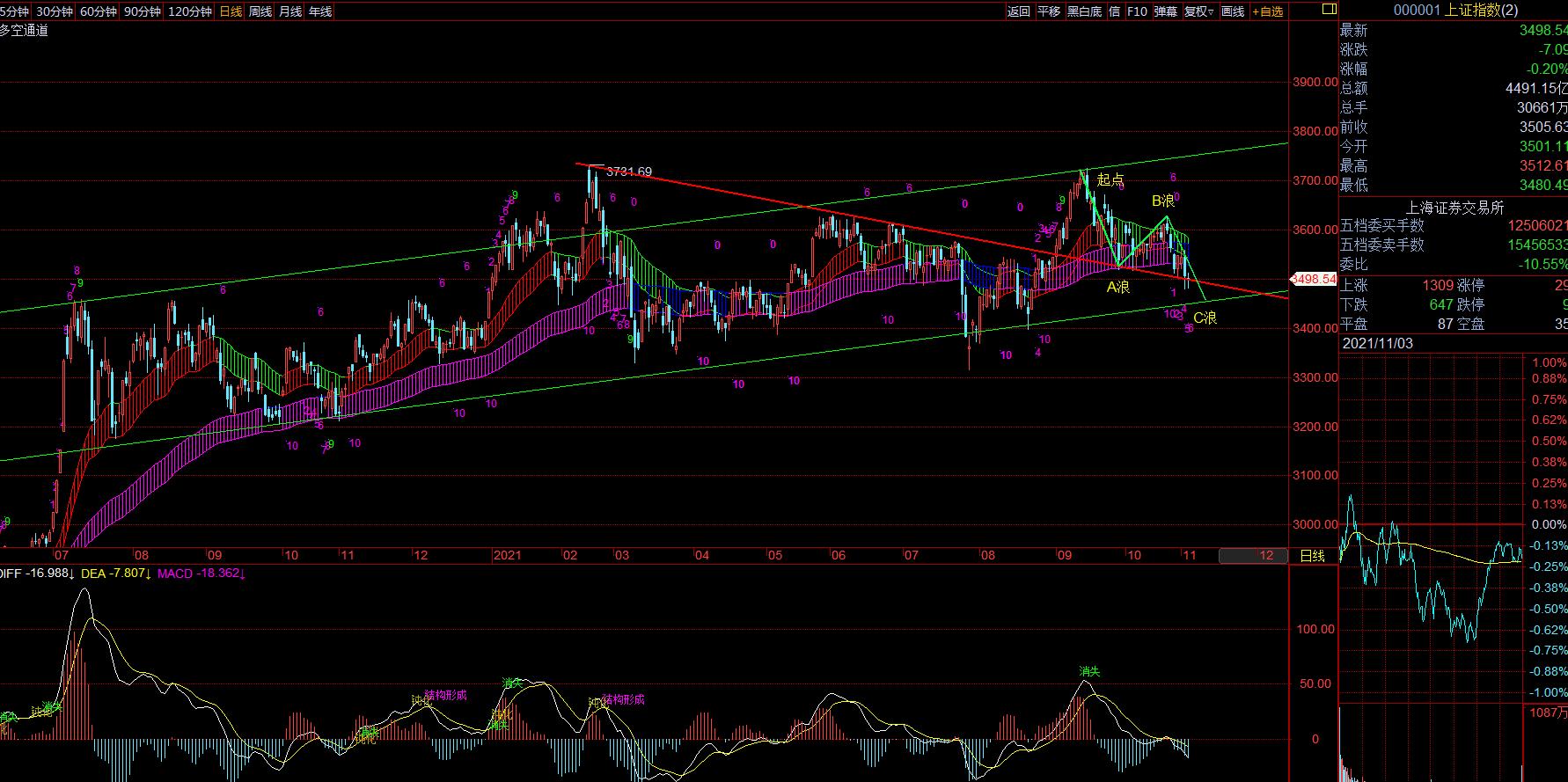Switch to 60分钟 chart period
This screenshot has width=1568, height=782.
coord(98,11)
